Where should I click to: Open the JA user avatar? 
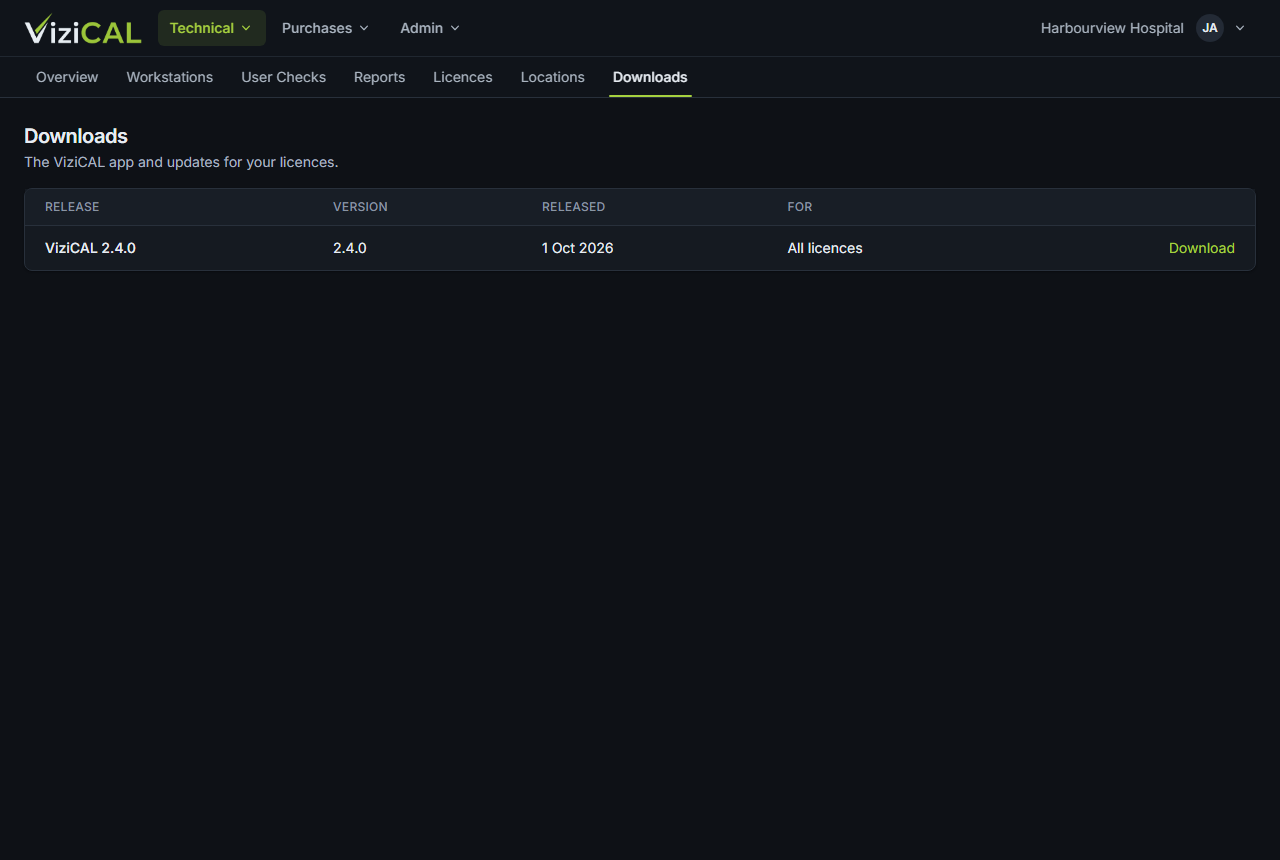[x=1210, y=28]
